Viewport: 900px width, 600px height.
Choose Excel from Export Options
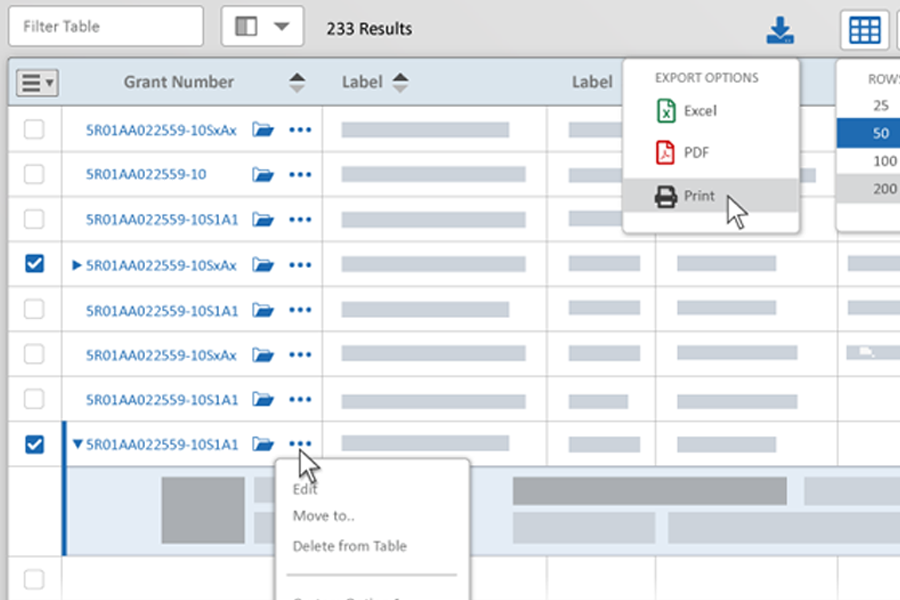pyautogui.click(x=699, y=111)
